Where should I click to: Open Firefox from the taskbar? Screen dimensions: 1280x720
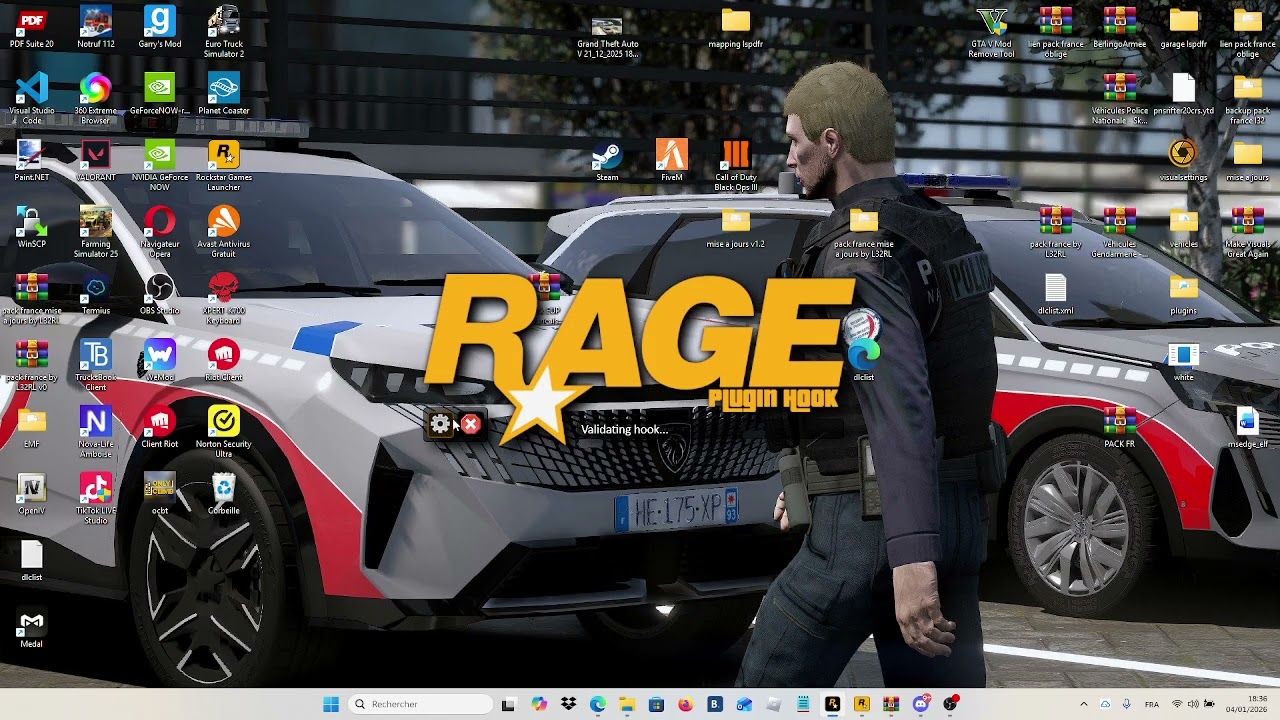click(685, 704)
